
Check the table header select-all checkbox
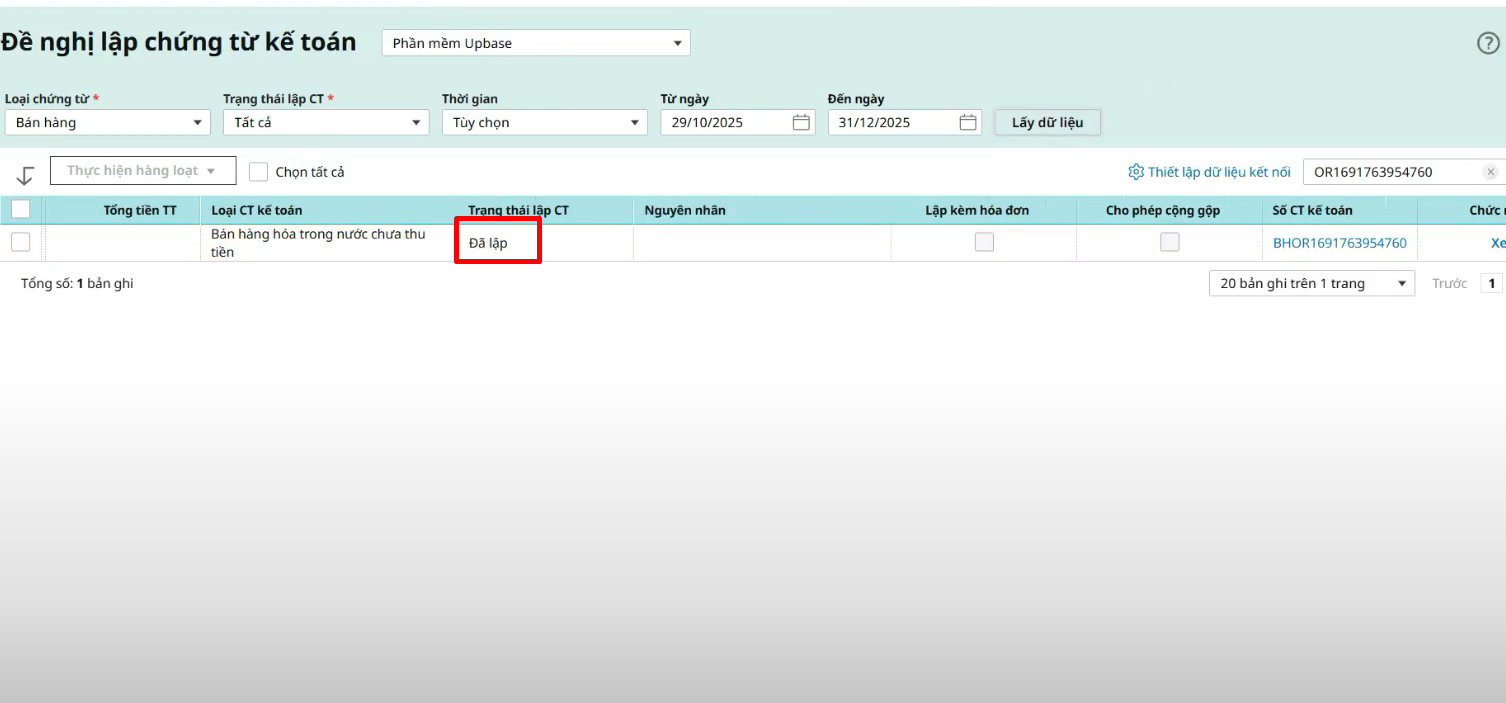pyautogui.click(x=20, y=209)
